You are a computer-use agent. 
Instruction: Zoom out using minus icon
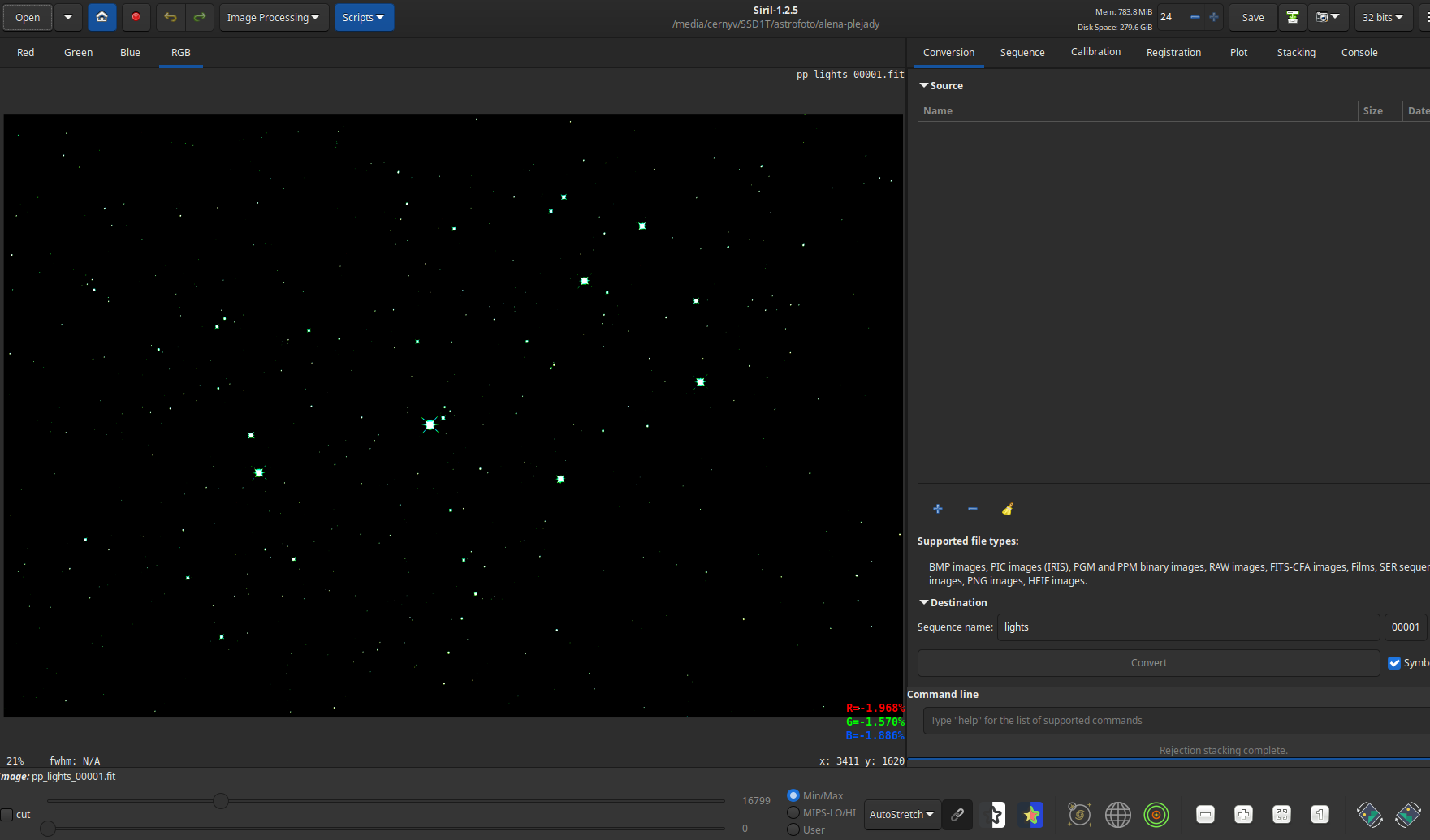pos(1205,814)
